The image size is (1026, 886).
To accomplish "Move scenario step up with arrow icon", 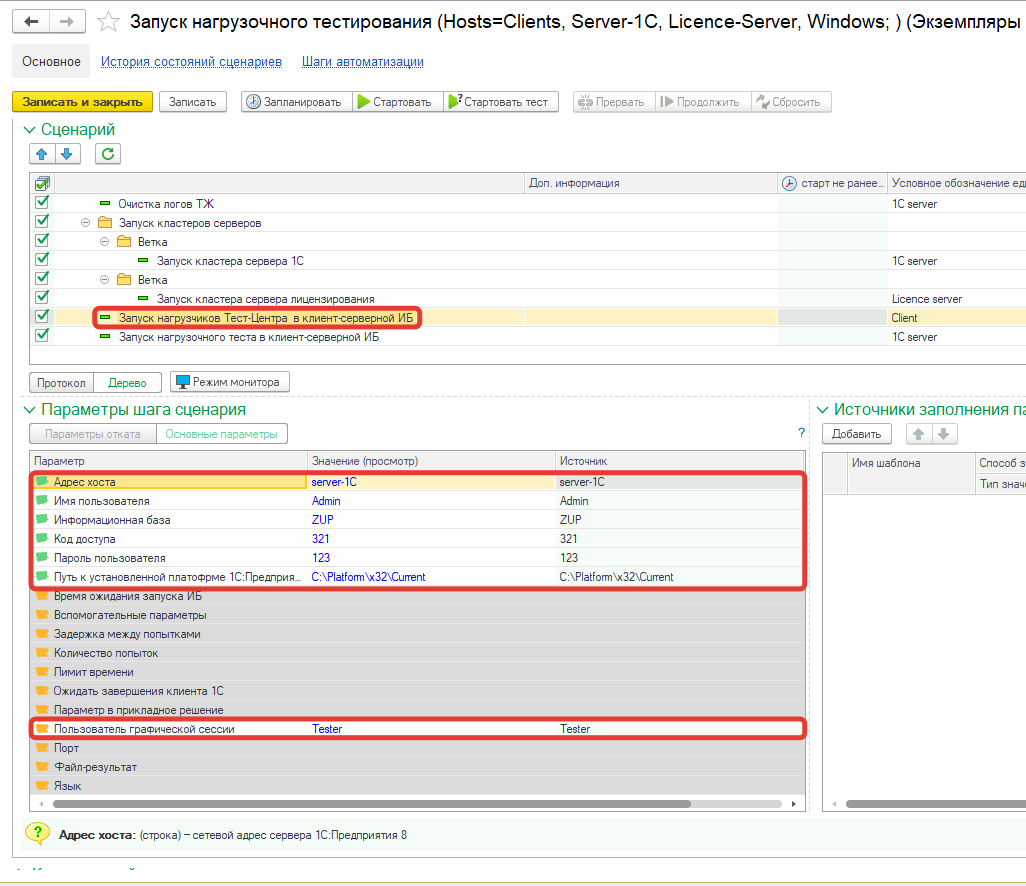I will click(x=42, y=153).
